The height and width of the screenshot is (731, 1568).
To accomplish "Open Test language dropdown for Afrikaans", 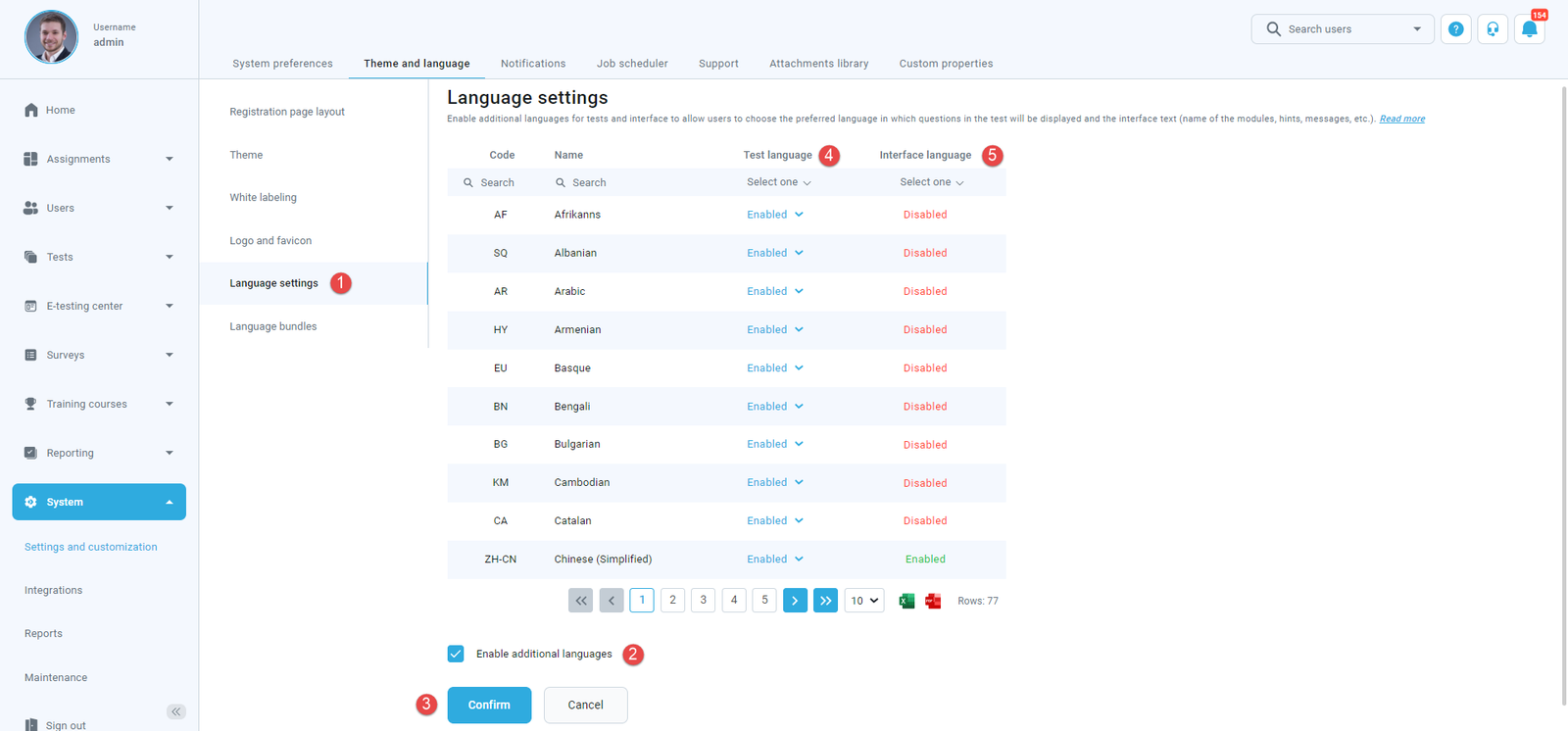I will 775,215.
